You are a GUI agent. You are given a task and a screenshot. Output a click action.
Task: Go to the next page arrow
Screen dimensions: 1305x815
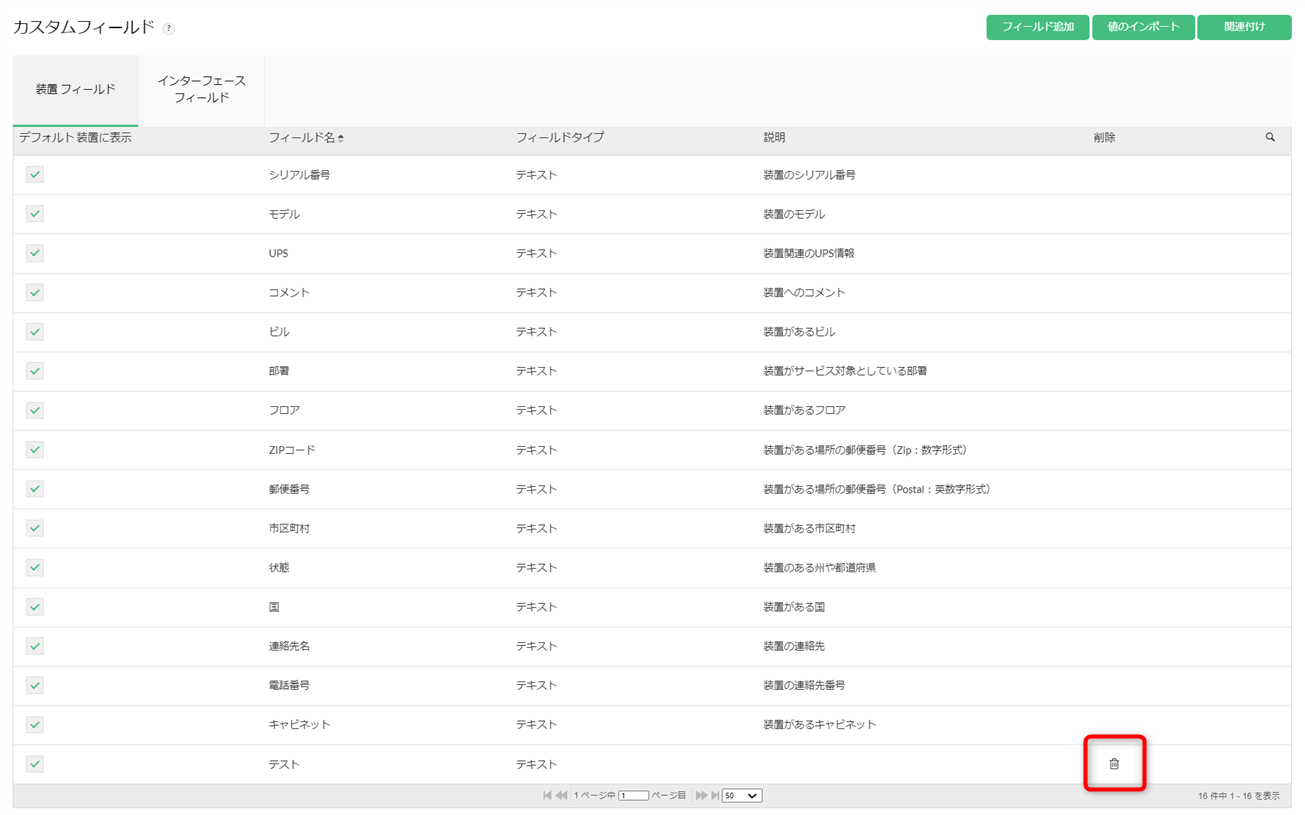point(701,796)
